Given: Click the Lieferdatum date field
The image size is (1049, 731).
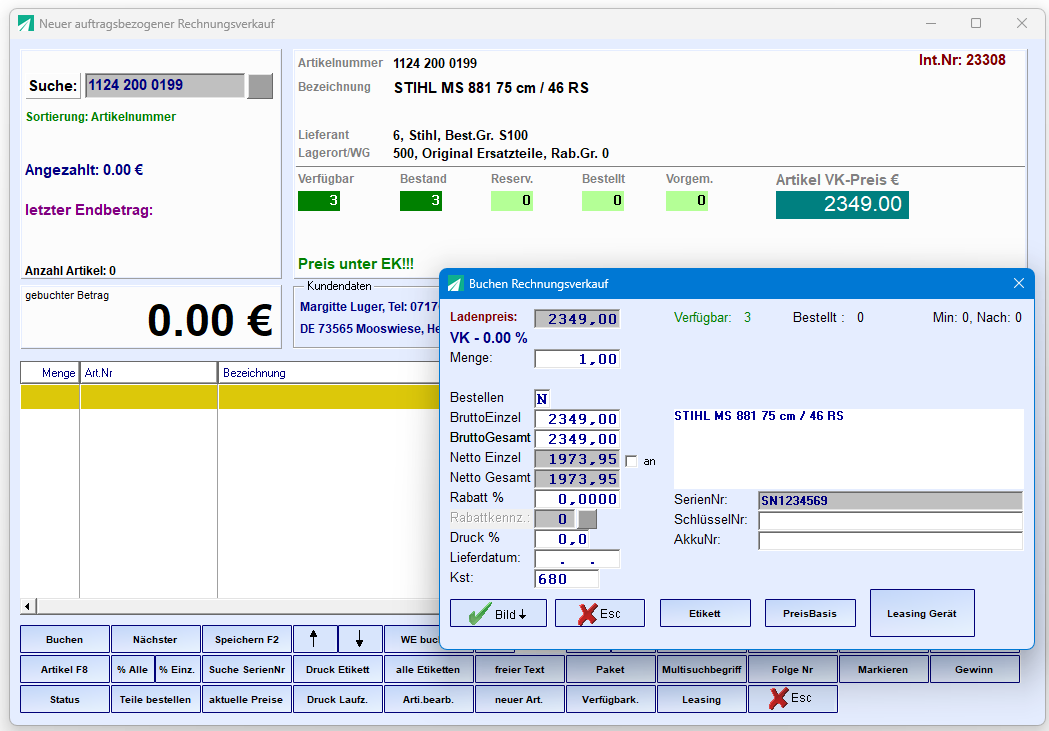Looking at the screenshot, I should point(577,559).
